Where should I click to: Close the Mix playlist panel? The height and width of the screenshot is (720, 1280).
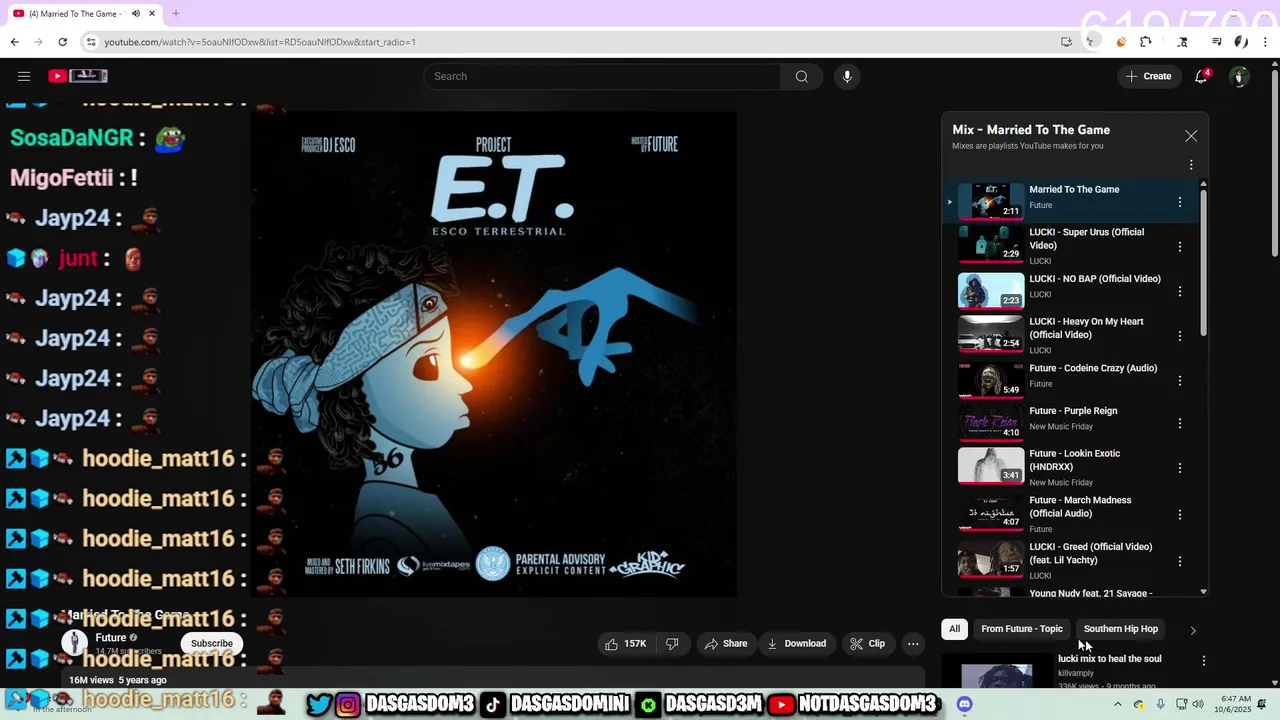pyautogui.click(x=1191, y=136)
